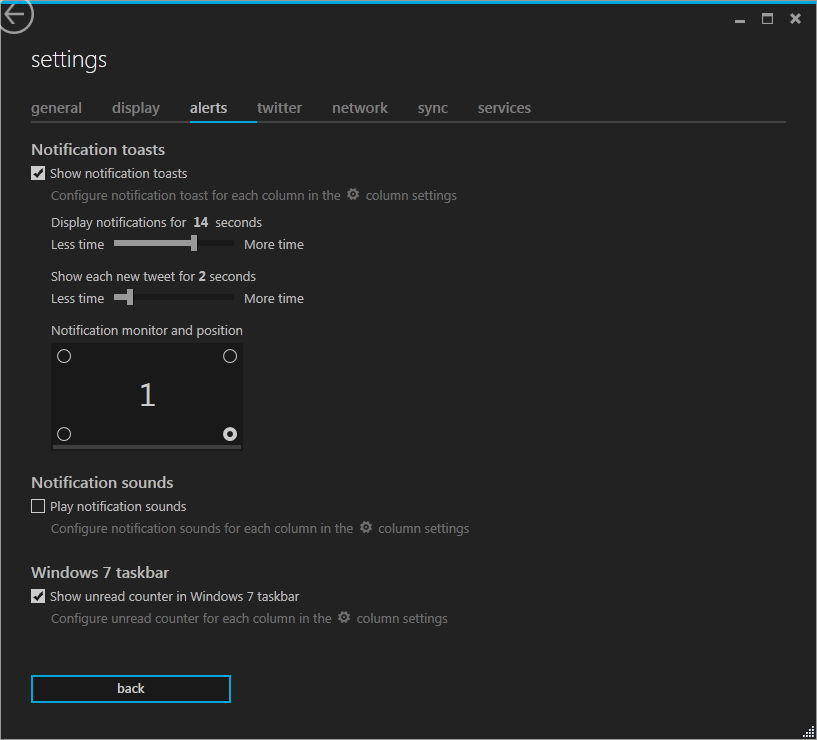Enable Play notification sounds checkbox
The image size is (817, 740).
coord(38,506)
